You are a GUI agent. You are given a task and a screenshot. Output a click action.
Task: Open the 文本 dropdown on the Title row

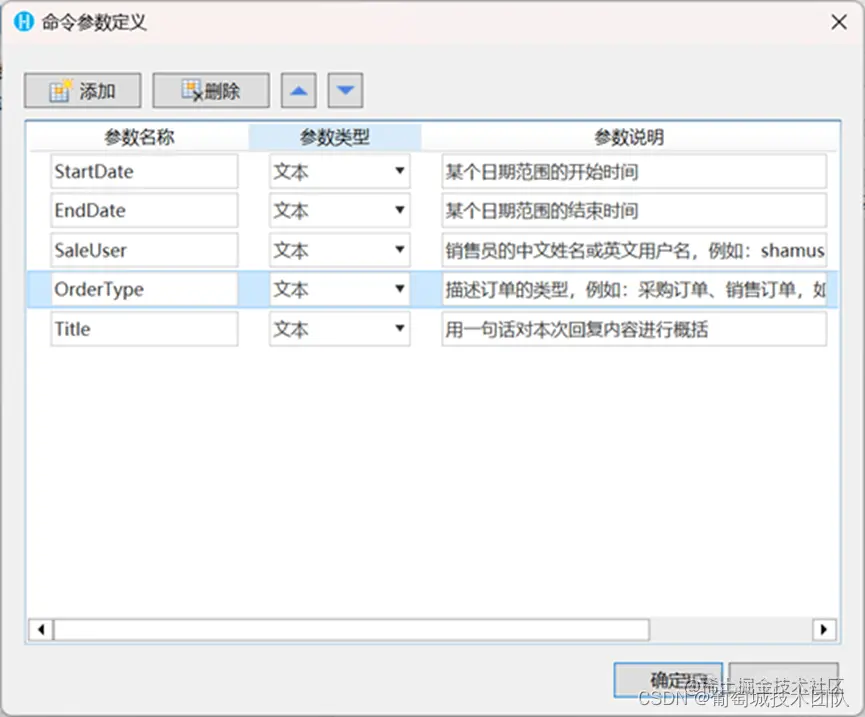tap(400, 329)
